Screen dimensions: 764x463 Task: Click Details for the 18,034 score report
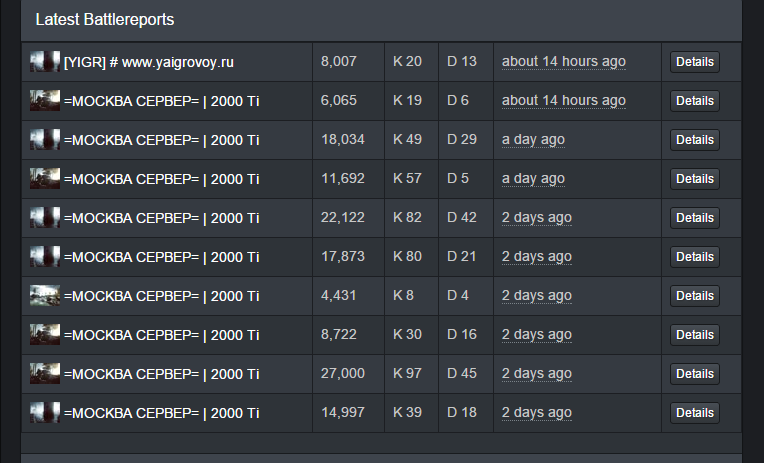click(694, 140)
